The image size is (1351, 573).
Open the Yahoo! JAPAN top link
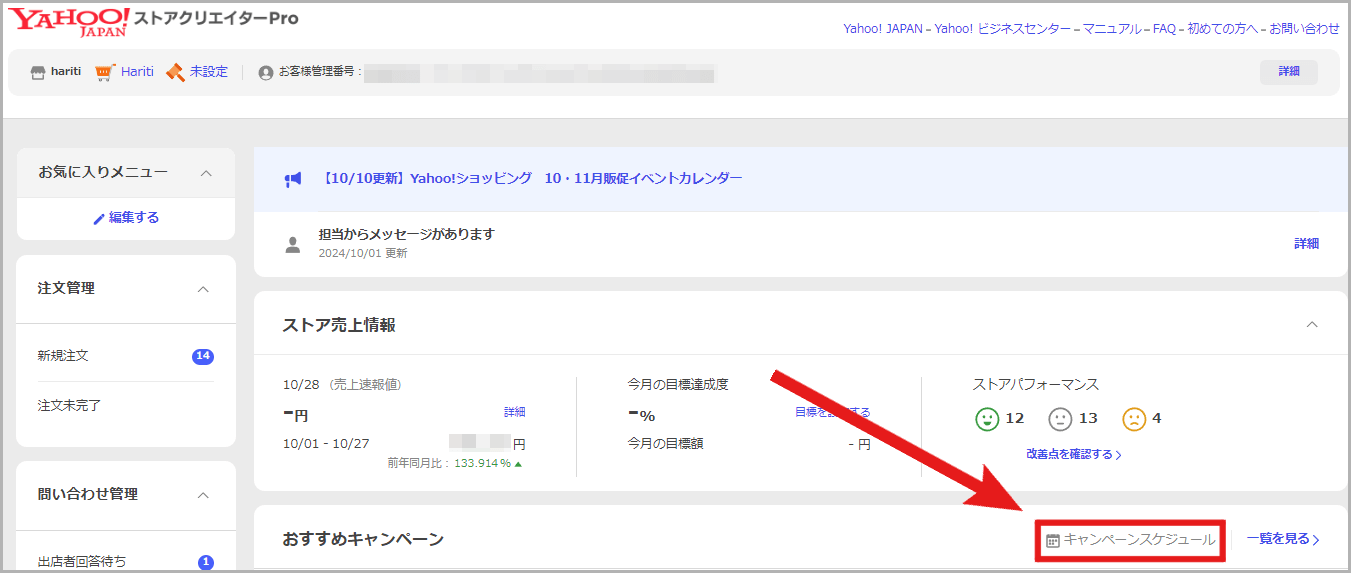click(x=883, y=29)
